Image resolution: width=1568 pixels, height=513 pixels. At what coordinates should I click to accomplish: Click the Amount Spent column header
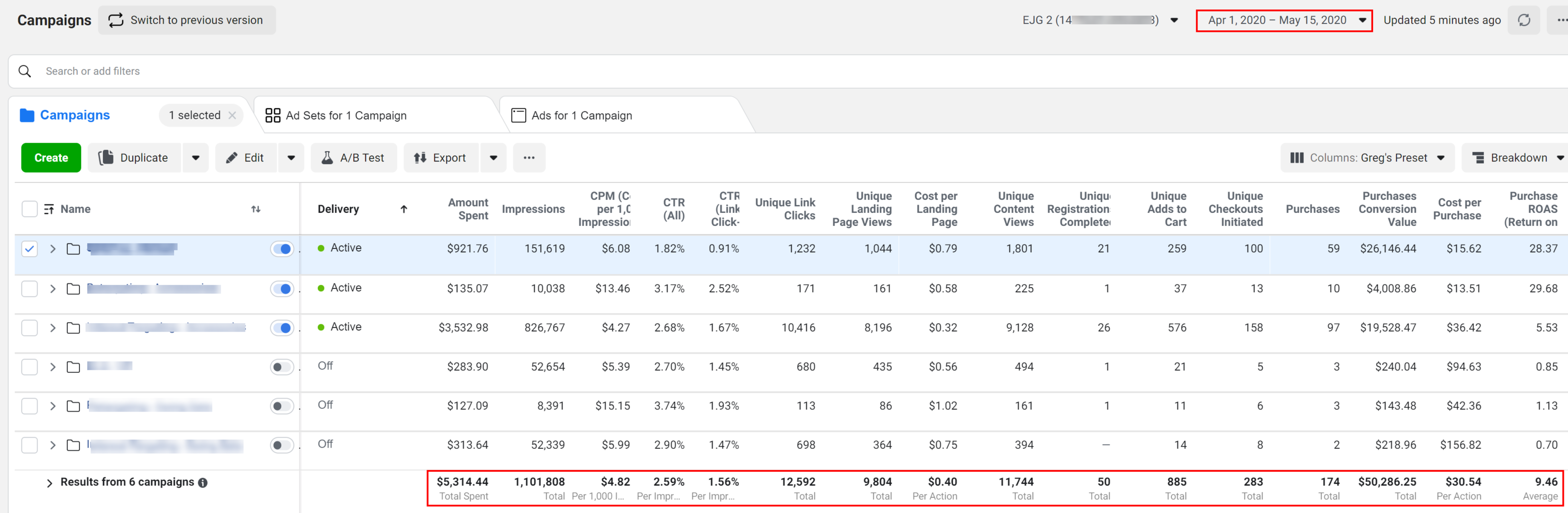click(467, 209)
